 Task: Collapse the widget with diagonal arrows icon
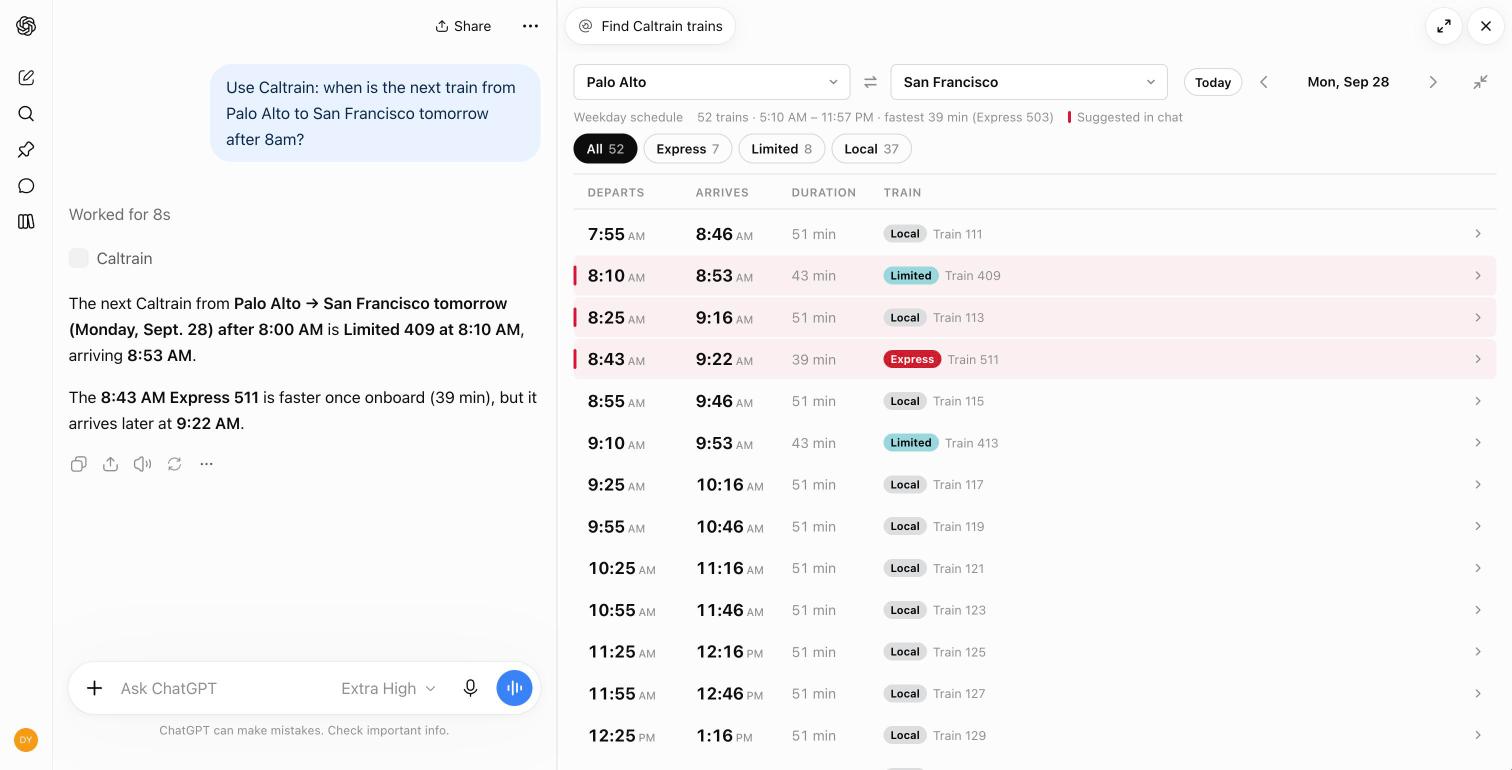(1481, 82)
